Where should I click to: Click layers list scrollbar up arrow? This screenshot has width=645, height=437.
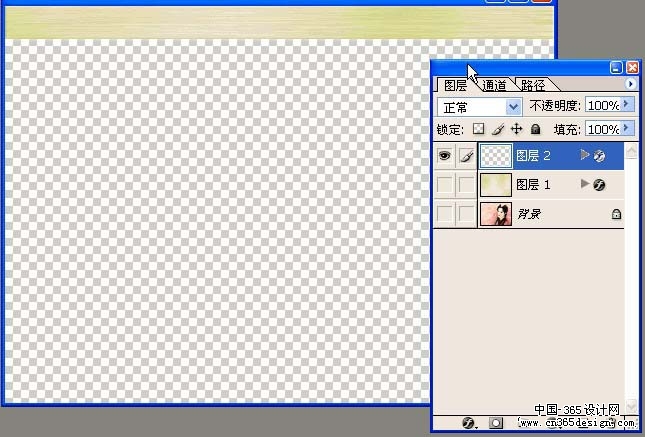pyautogui.click(x=631, y=151)
